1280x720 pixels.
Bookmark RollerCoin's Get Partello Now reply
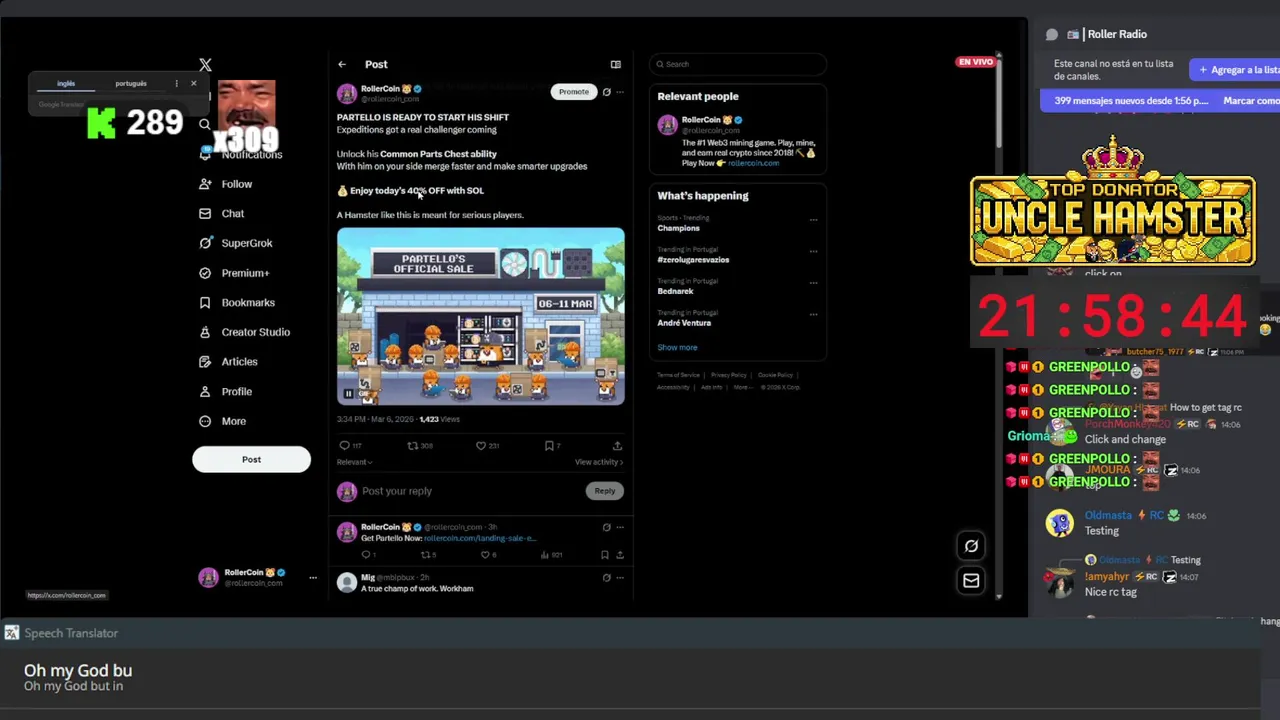coord(604,555)
